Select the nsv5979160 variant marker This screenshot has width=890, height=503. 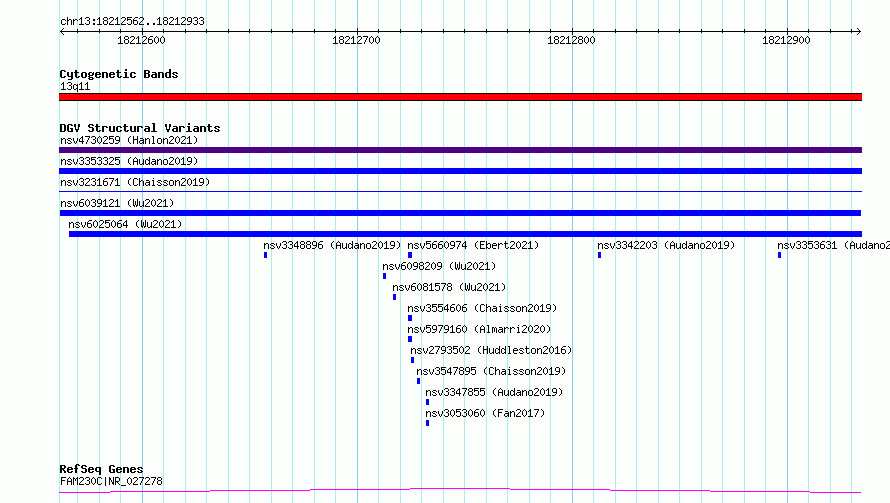(410, 339)
